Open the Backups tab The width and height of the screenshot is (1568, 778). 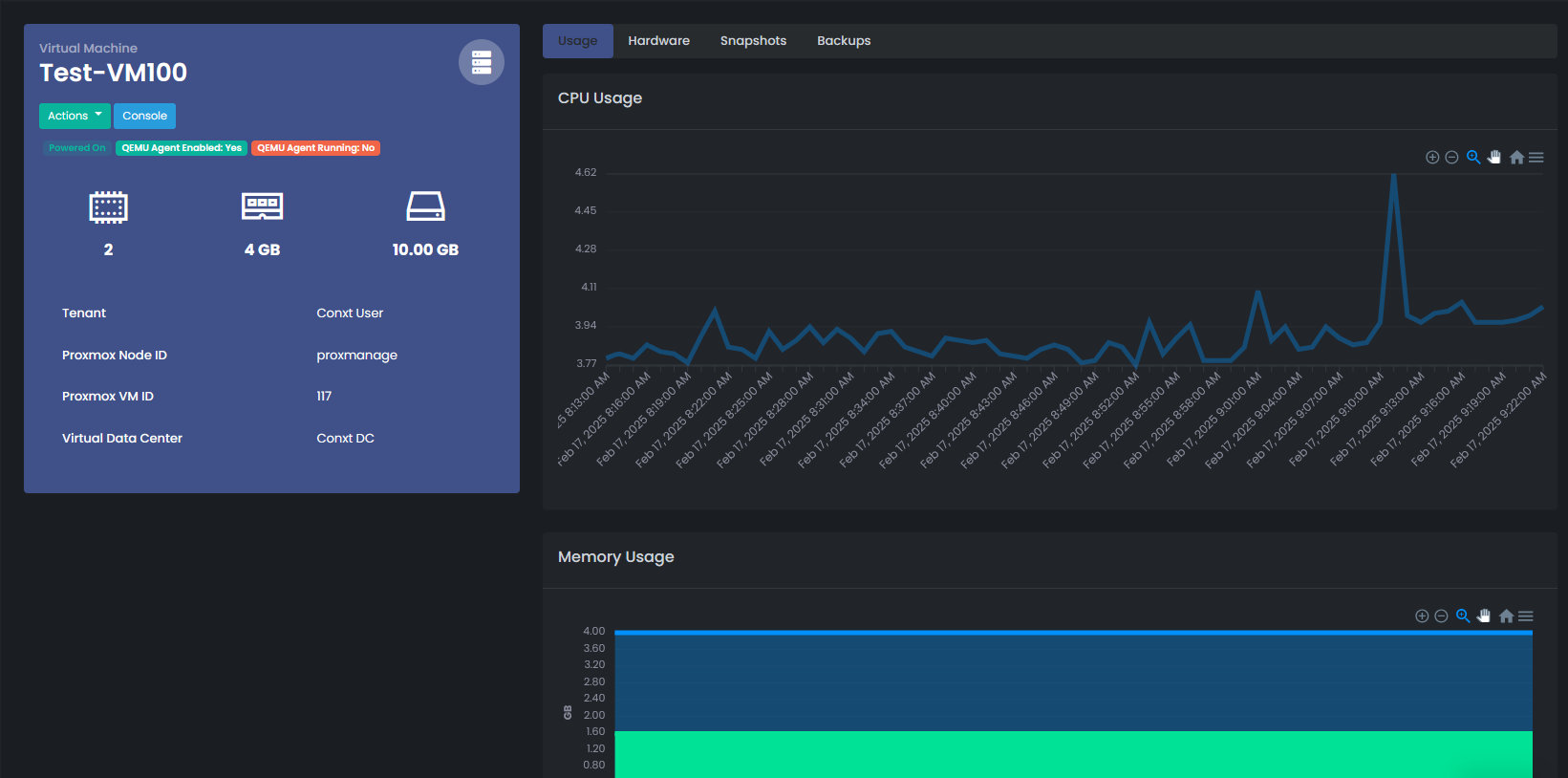point(844,41)
